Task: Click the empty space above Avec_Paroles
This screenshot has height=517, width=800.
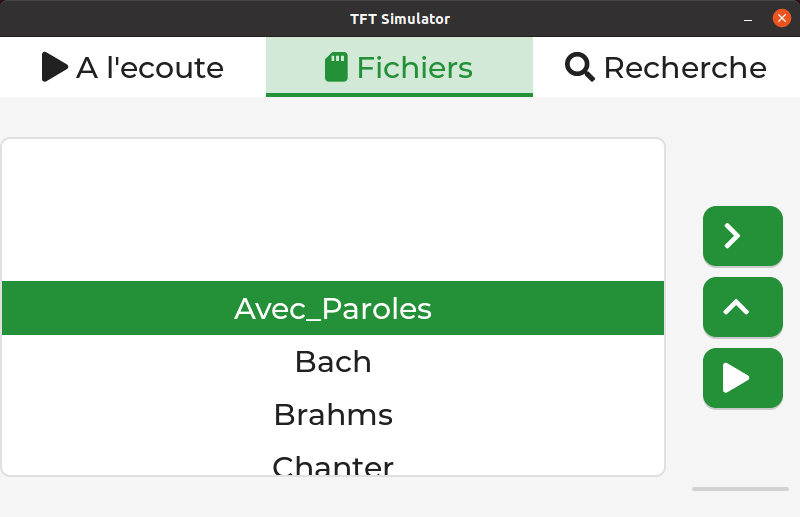Action: pos(333,210)
